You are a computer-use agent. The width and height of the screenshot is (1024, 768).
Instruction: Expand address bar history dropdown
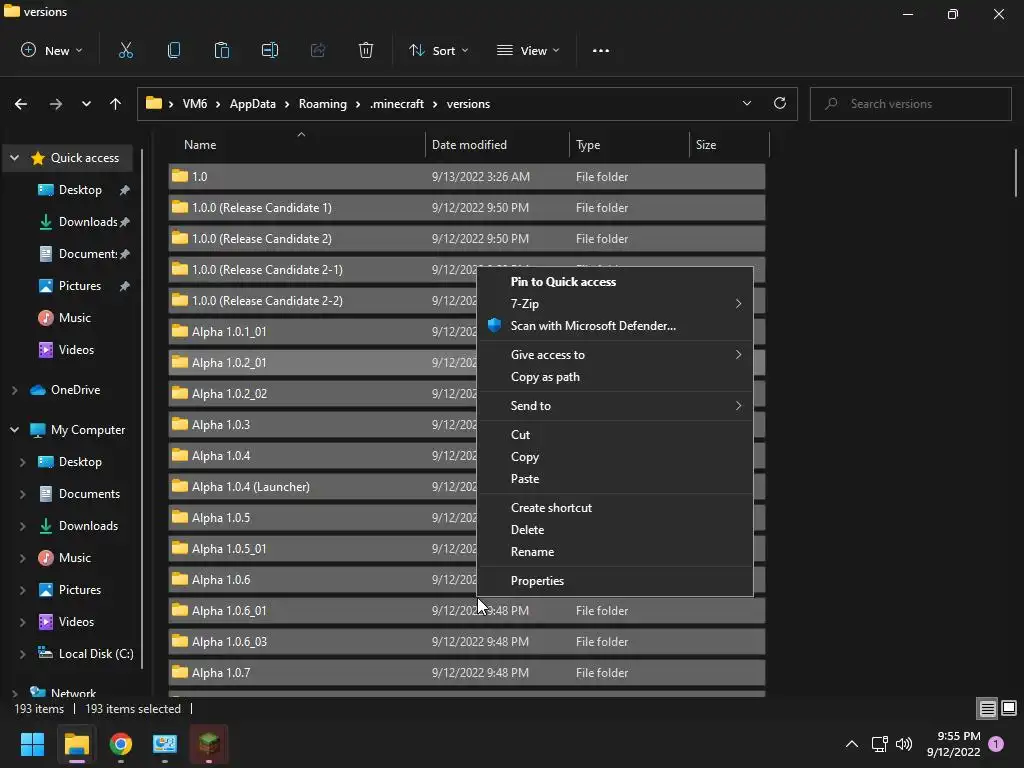(x=746, y=103)
